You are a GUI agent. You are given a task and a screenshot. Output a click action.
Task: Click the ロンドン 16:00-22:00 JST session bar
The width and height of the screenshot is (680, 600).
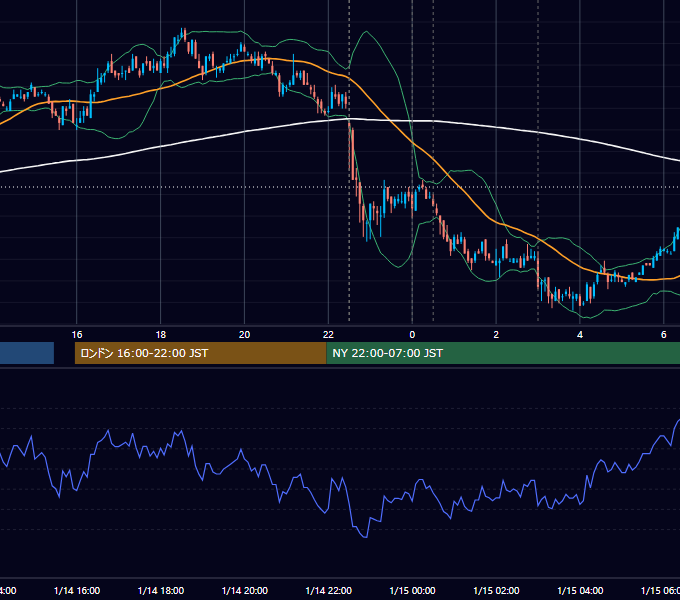[200, 353]
